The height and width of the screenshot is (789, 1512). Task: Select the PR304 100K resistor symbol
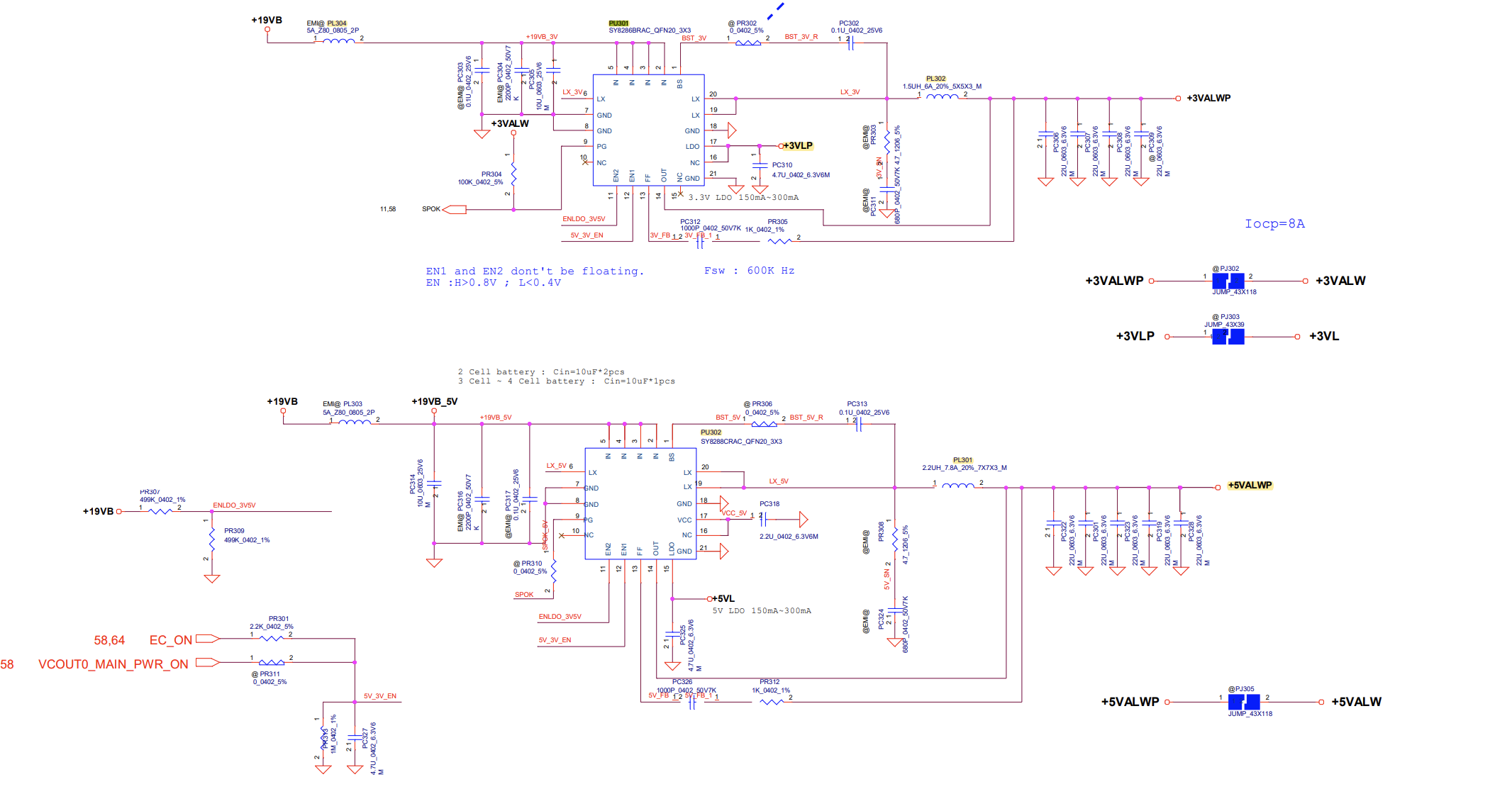click(513, 174)
